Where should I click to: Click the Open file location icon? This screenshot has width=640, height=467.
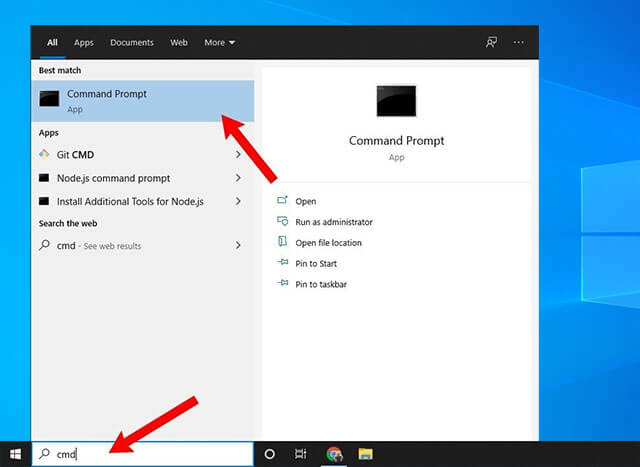pyautogui.click(x=282, y=241)
